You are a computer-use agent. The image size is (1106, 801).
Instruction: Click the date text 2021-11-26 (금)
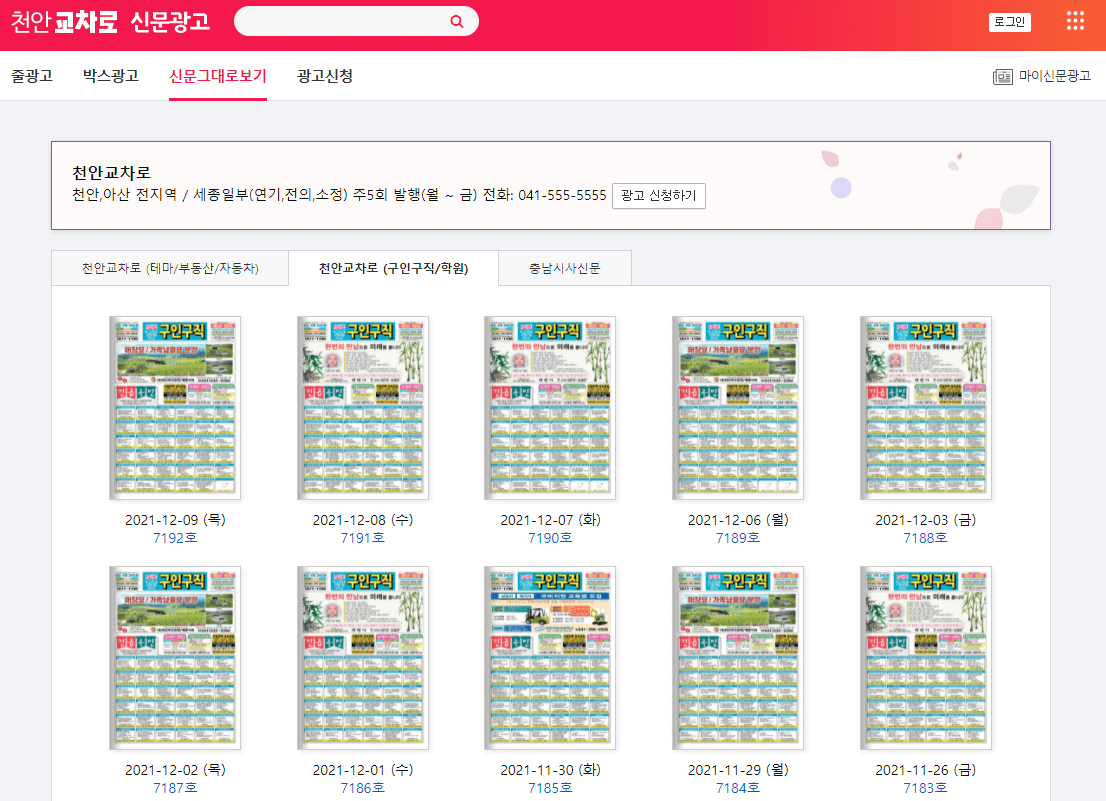click(925, 770)
